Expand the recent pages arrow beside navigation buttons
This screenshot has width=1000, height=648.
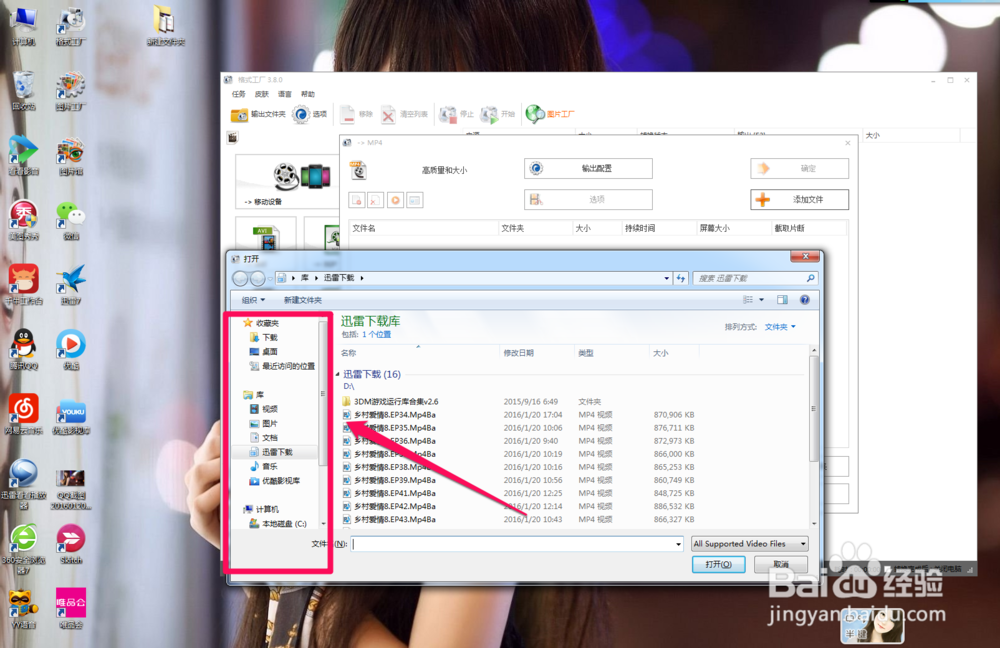click(x=270, y=278)
